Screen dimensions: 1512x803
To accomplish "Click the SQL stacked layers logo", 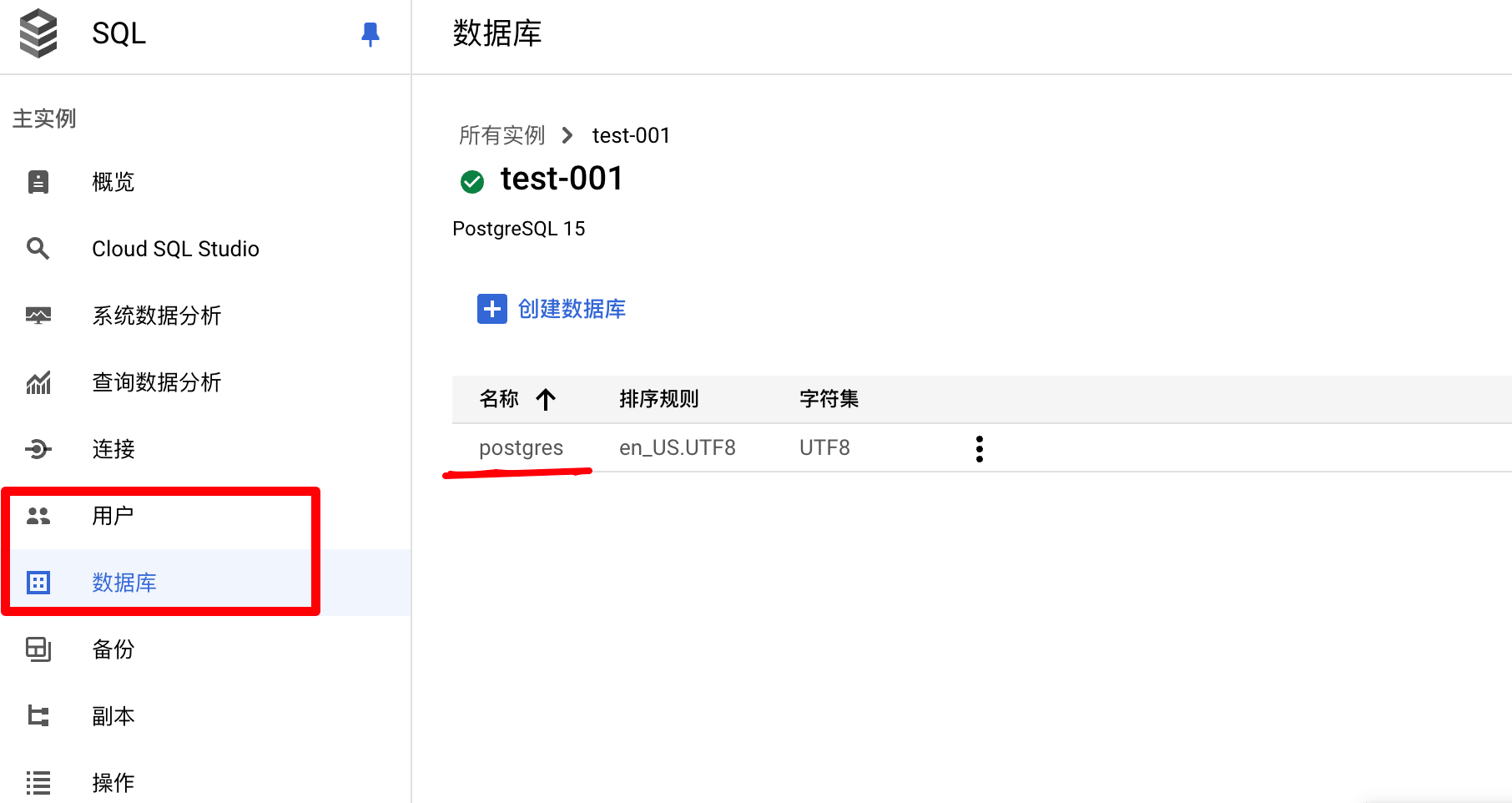I will (x=38, y=33).
